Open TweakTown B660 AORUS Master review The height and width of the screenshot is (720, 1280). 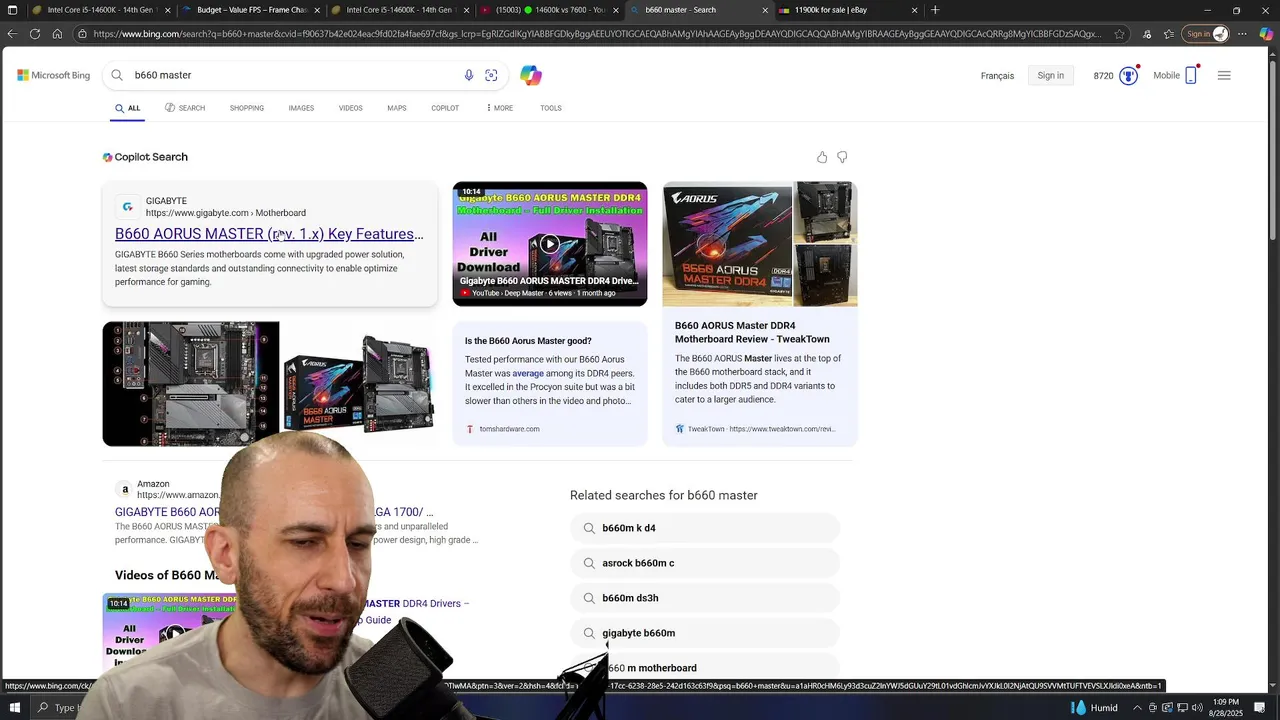coord(752,332)
